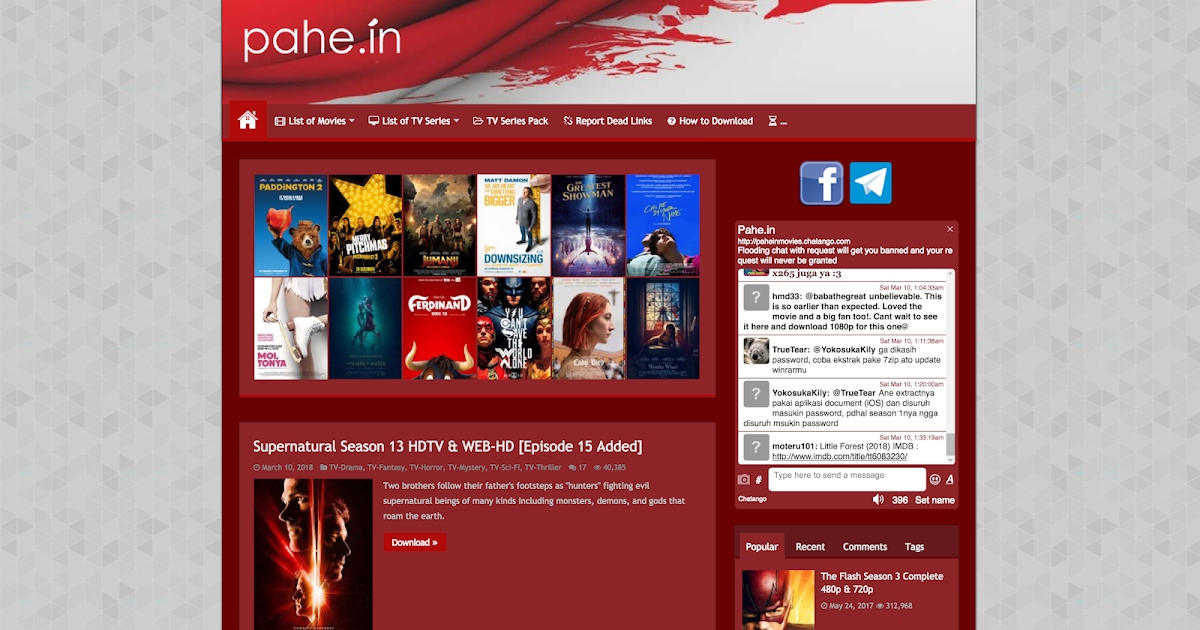Viewport: 1200px width, 630px height.
Task: Go to the home page icon
Action: pos(248,120)
